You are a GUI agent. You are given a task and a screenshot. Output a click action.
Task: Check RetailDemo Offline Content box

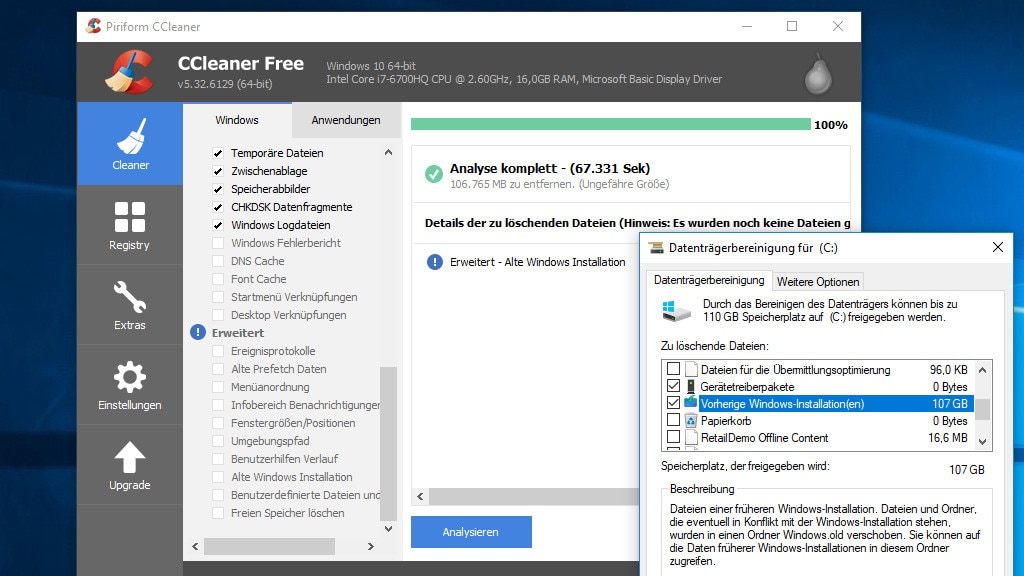coord(673,437)
